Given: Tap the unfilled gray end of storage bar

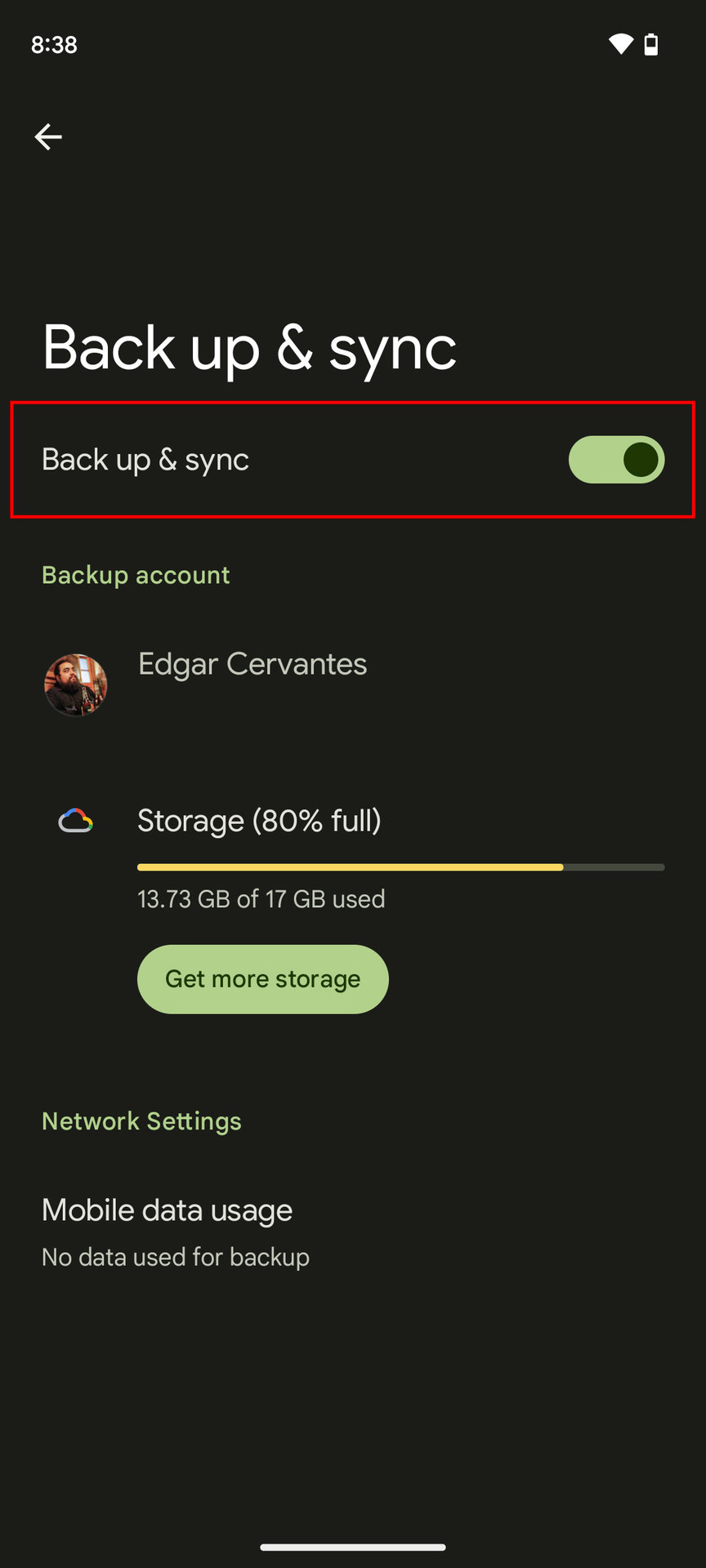Looking at the screenshot, I should (x=614, y=867).
